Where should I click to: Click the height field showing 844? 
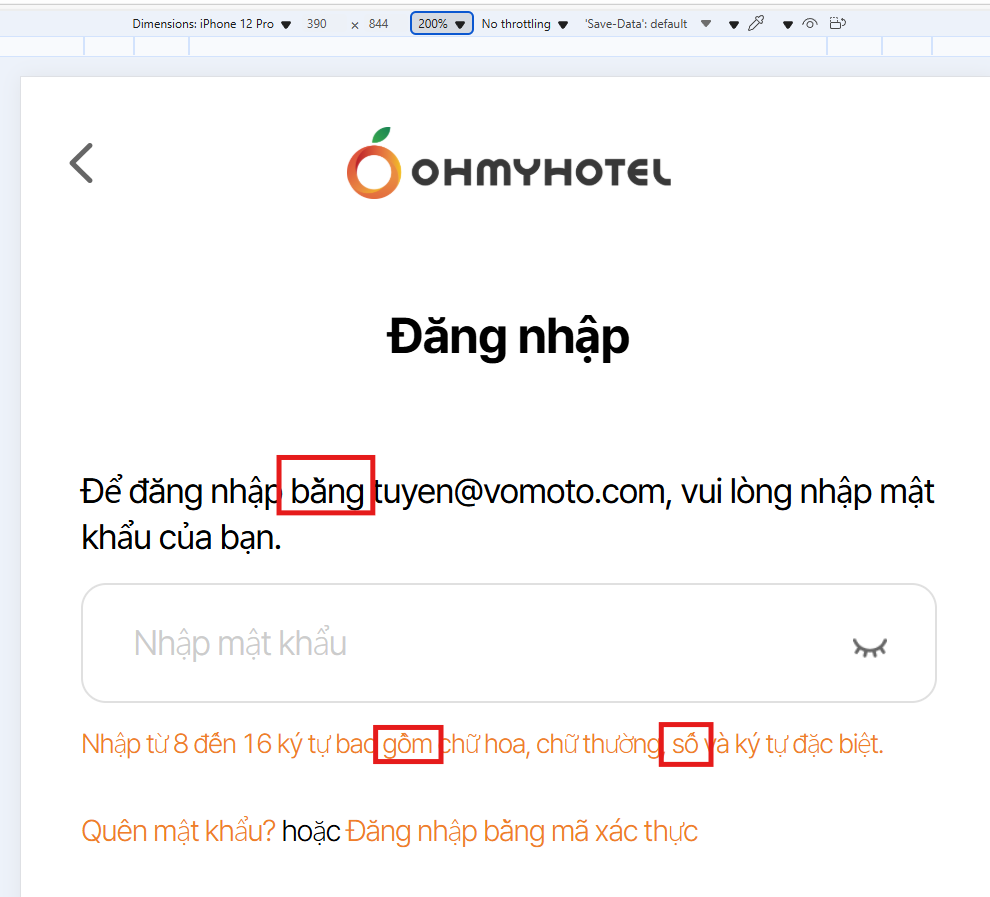(378, 24)
